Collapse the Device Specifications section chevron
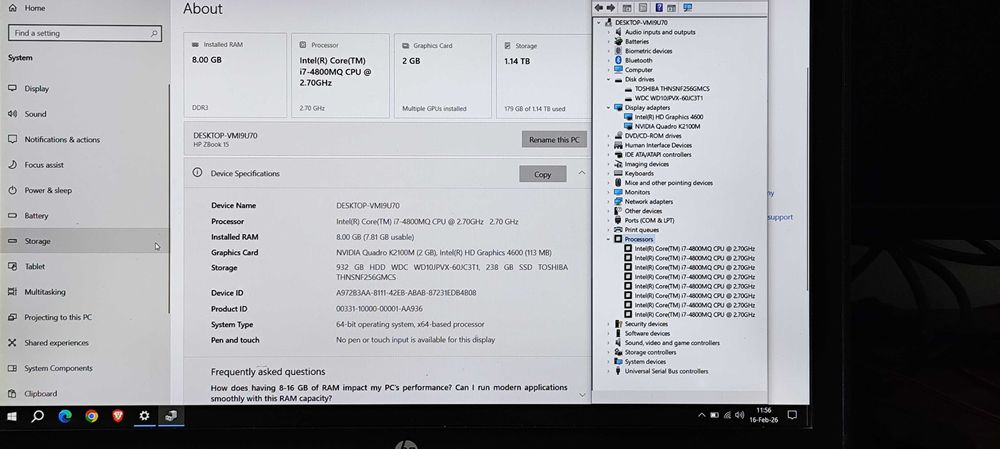Image resolution: width=1000 pixels, height=449 pixels. pos(582,173)
